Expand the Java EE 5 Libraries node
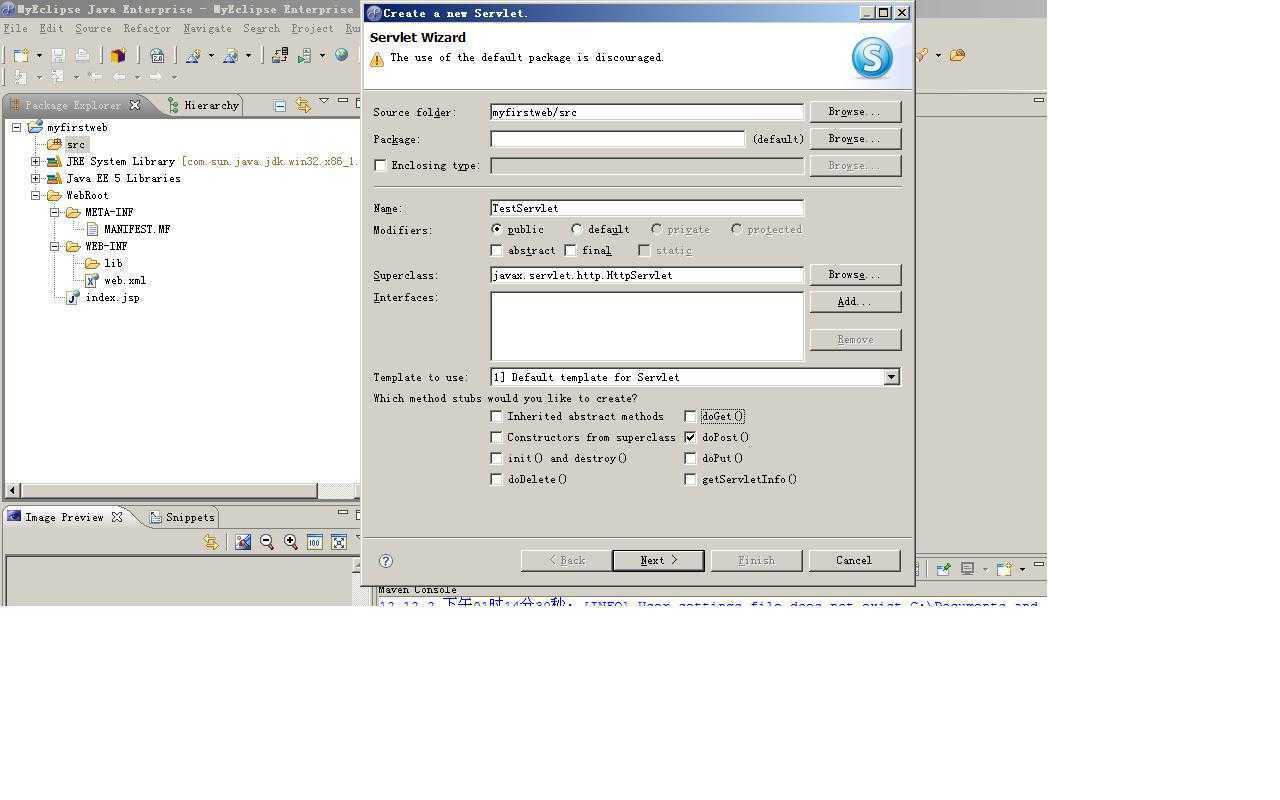 pos(36,178)
